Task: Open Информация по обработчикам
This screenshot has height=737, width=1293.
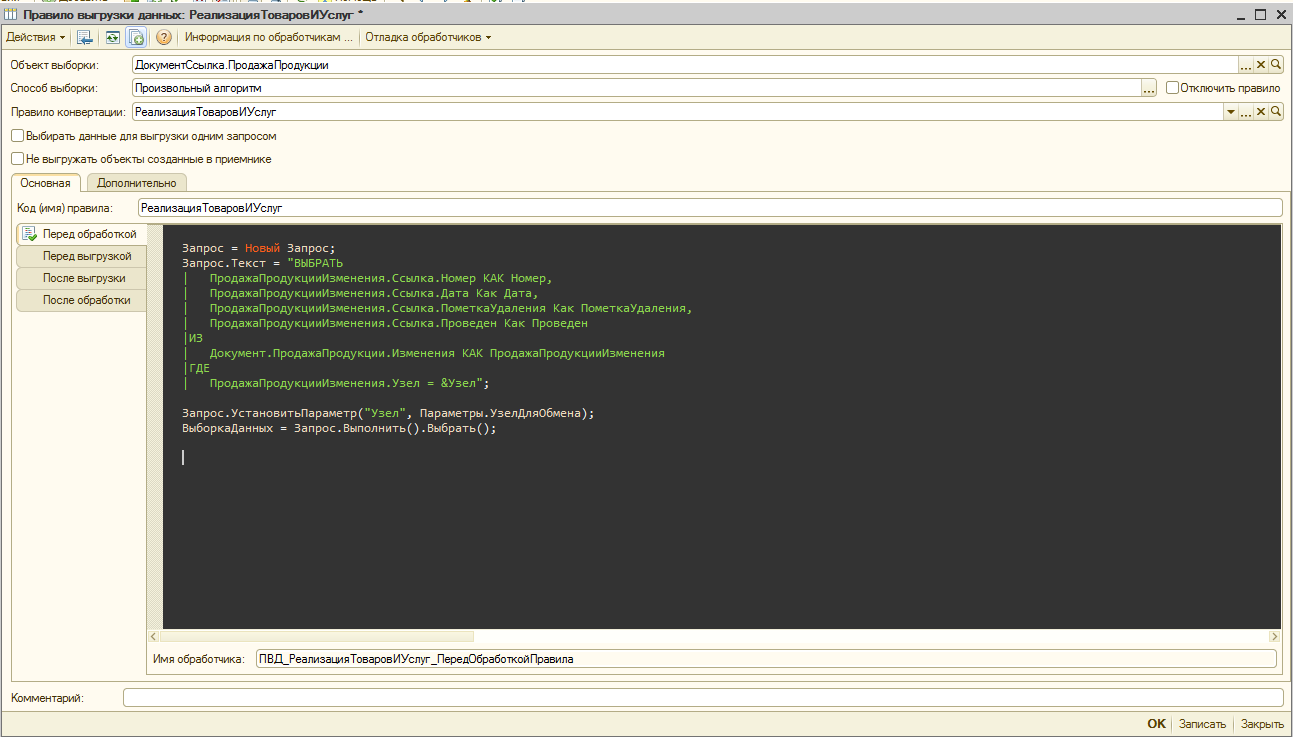Action: pos(268,37)
